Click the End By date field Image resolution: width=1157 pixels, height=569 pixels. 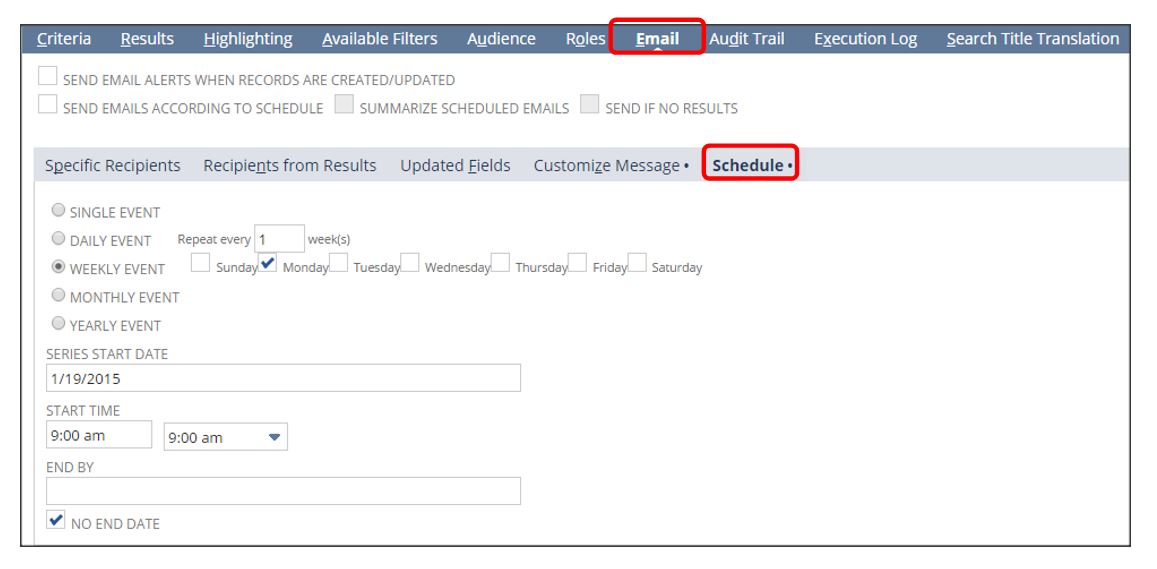[283, 491]
